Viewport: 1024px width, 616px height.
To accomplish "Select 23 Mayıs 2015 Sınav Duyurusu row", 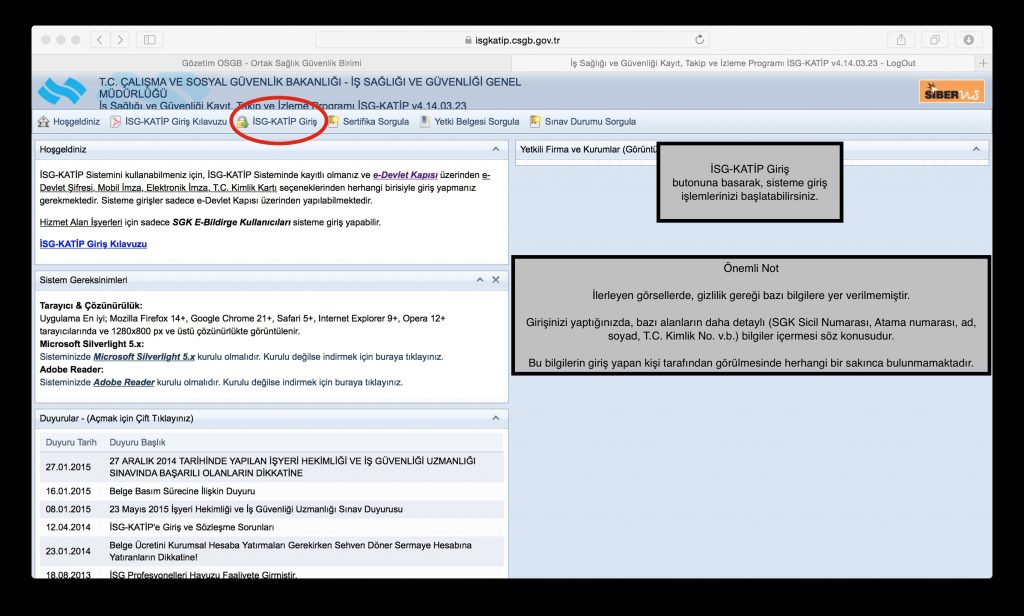I will [272, 510].
